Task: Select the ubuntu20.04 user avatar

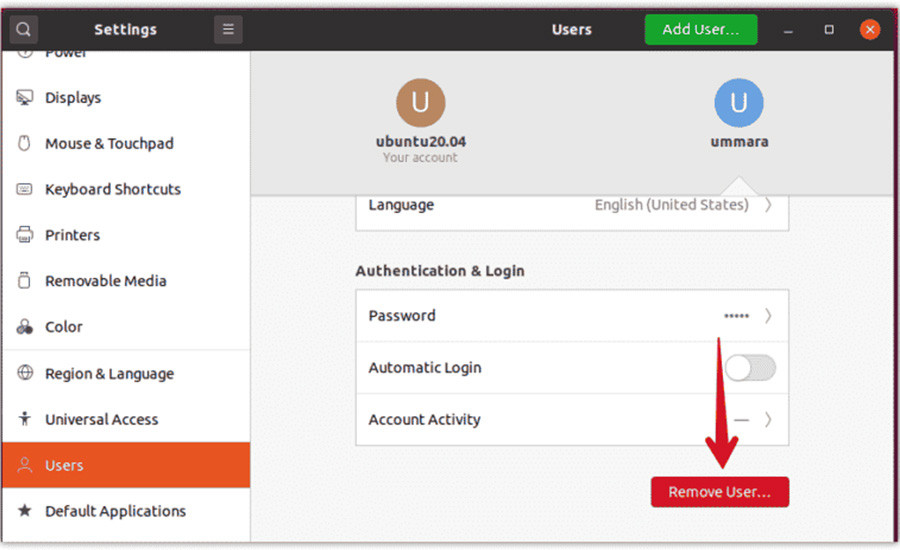Action: pos(420,103)
